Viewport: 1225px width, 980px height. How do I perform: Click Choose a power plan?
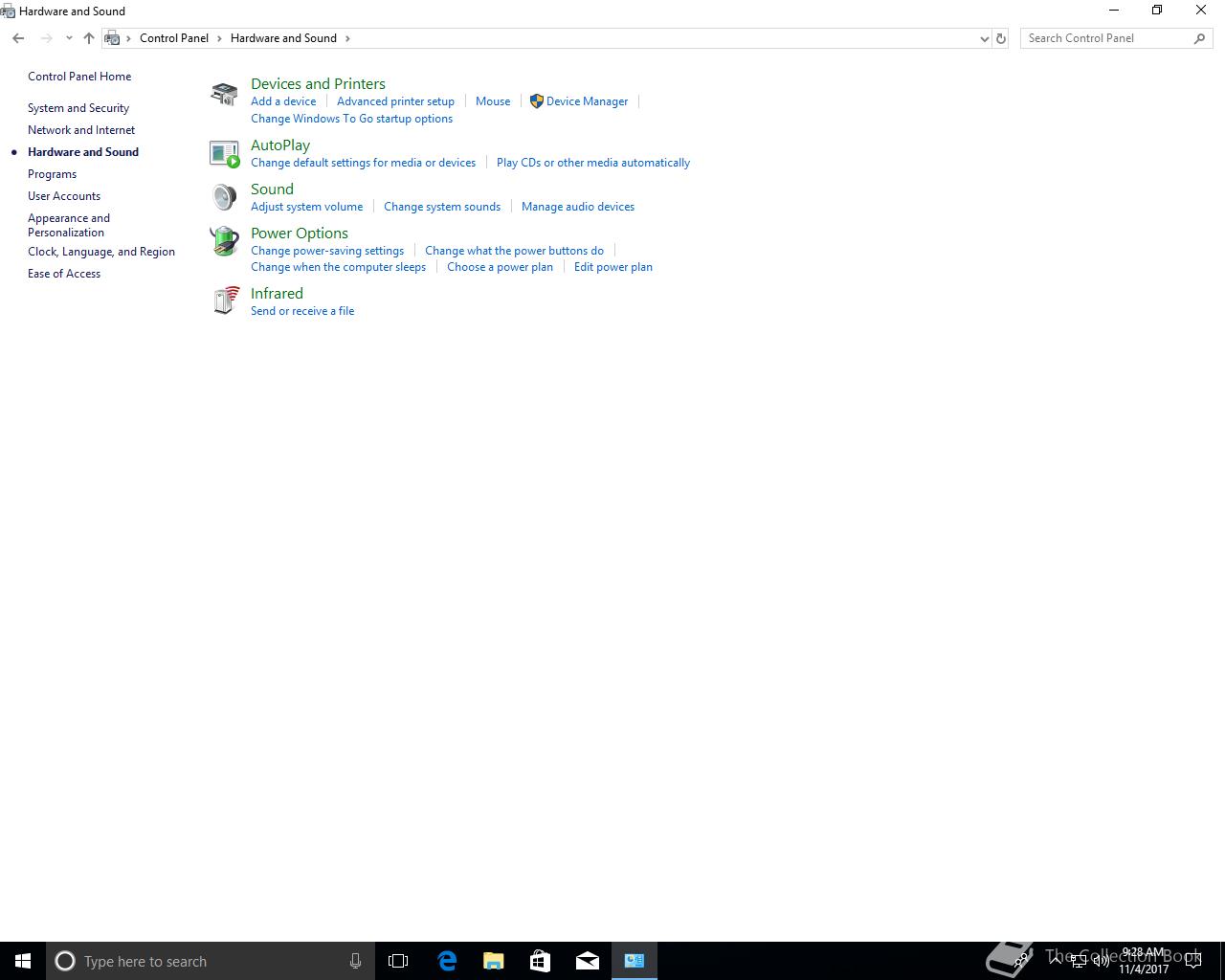pyautogui.click(x=500, y=267)
